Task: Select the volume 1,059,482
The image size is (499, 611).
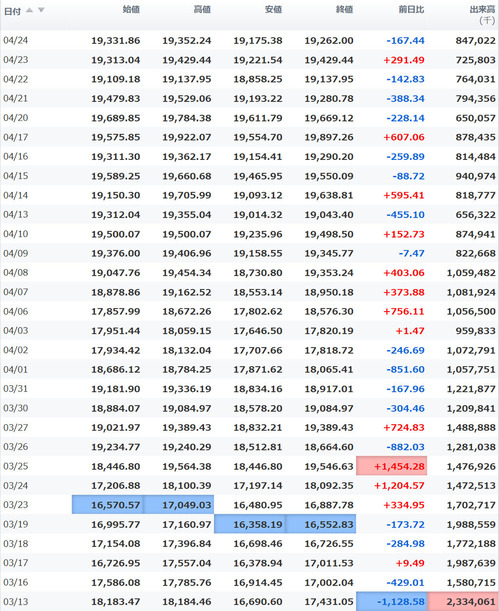Action: click(471, 273)
